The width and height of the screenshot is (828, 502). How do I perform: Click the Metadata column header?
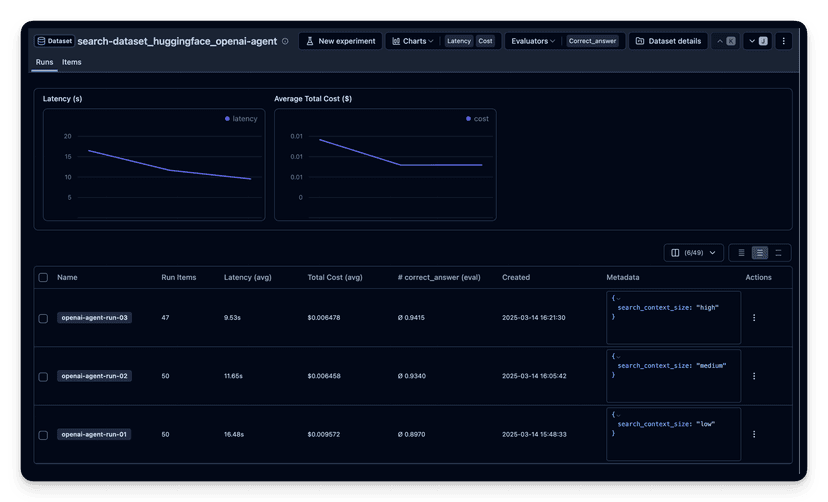(623, 278)
